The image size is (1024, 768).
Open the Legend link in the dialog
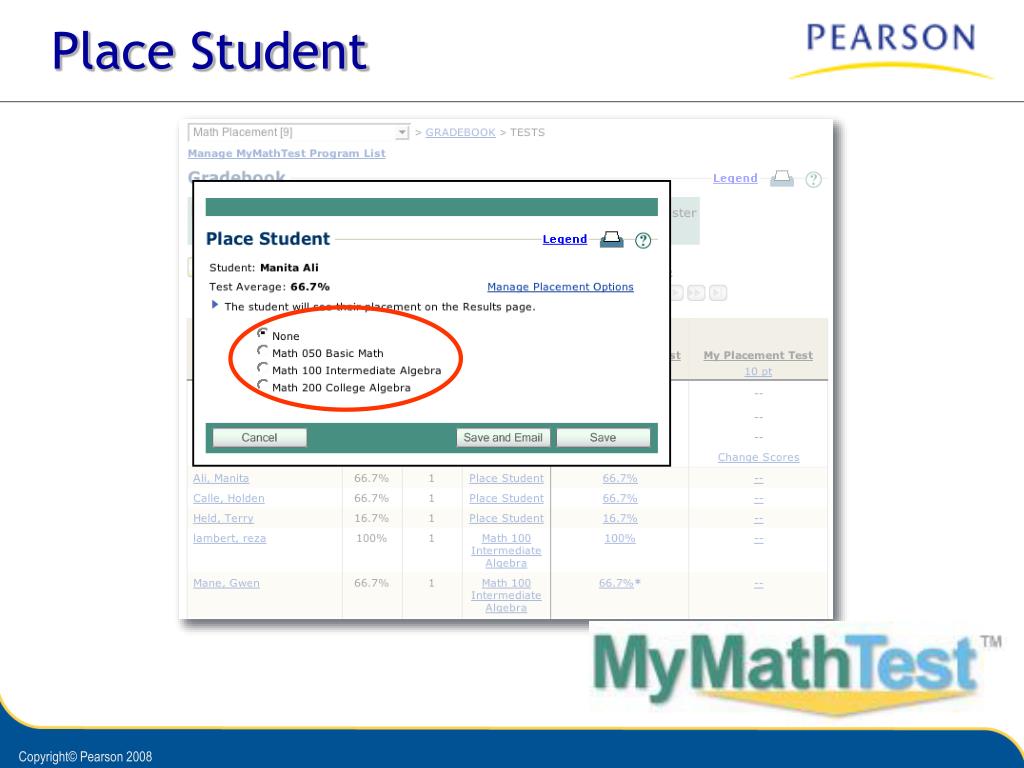(565, 239)
